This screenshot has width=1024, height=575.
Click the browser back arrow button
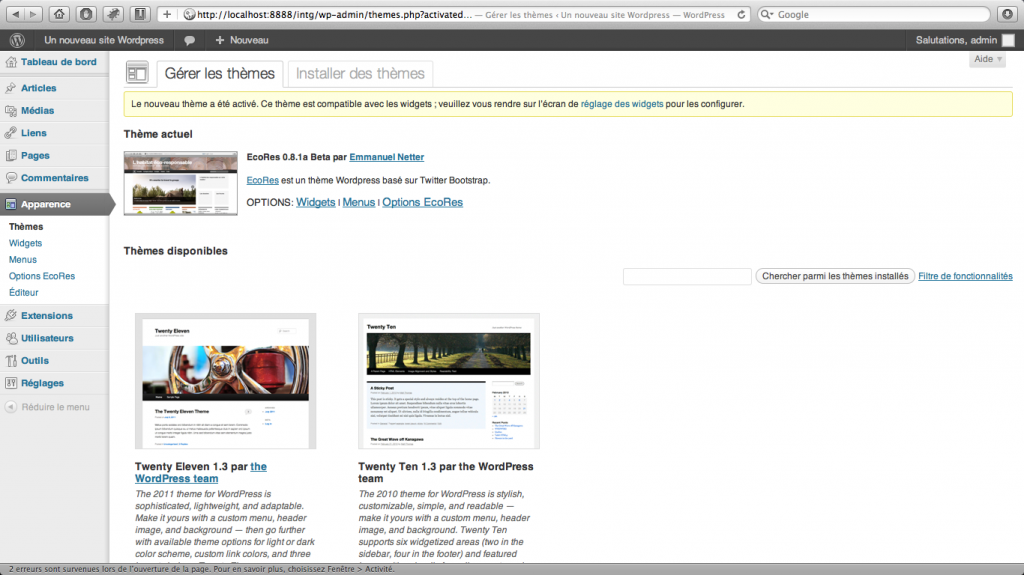coord(16,14)
